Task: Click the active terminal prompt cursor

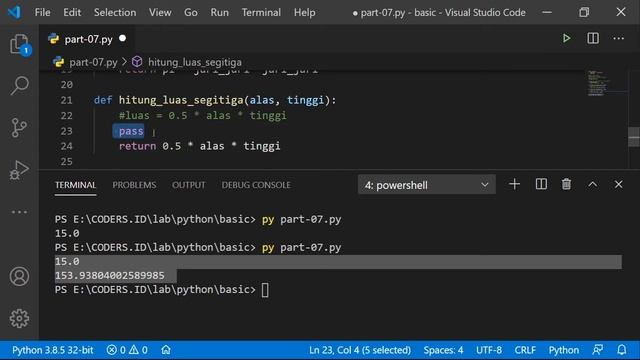Action: pos(265,290)
